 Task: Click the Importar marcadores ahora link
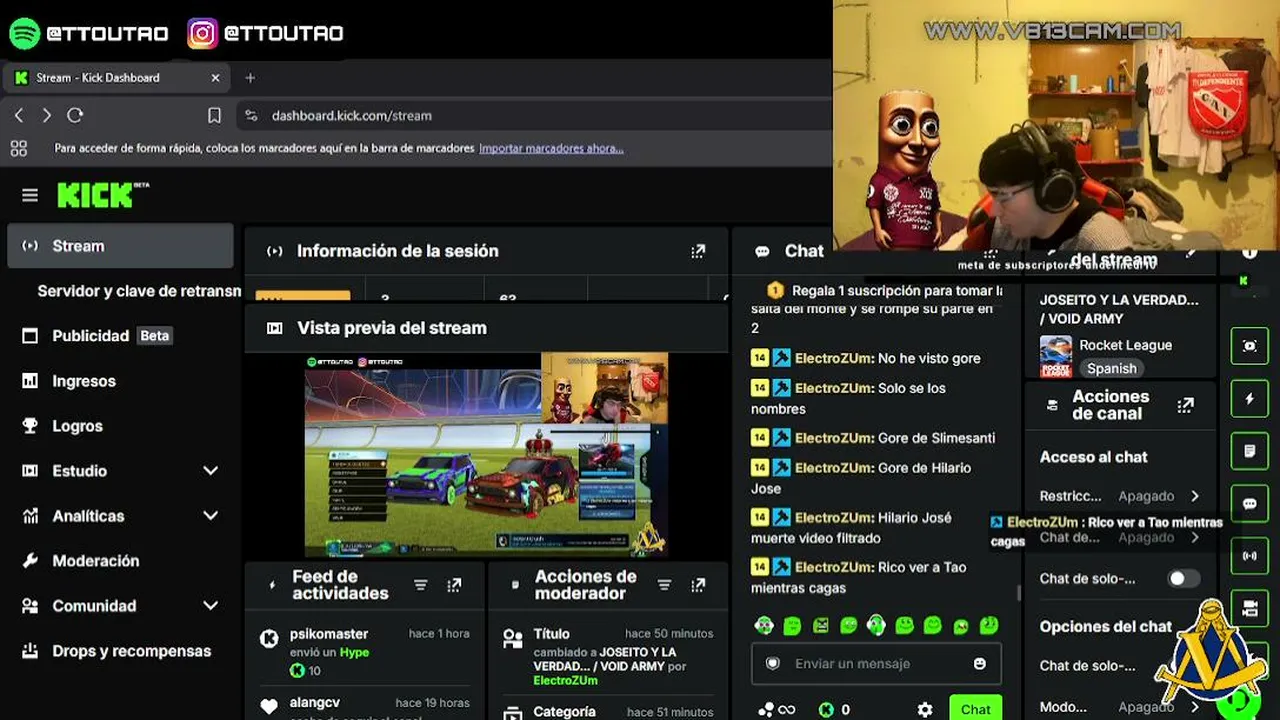tap(551, 148)
